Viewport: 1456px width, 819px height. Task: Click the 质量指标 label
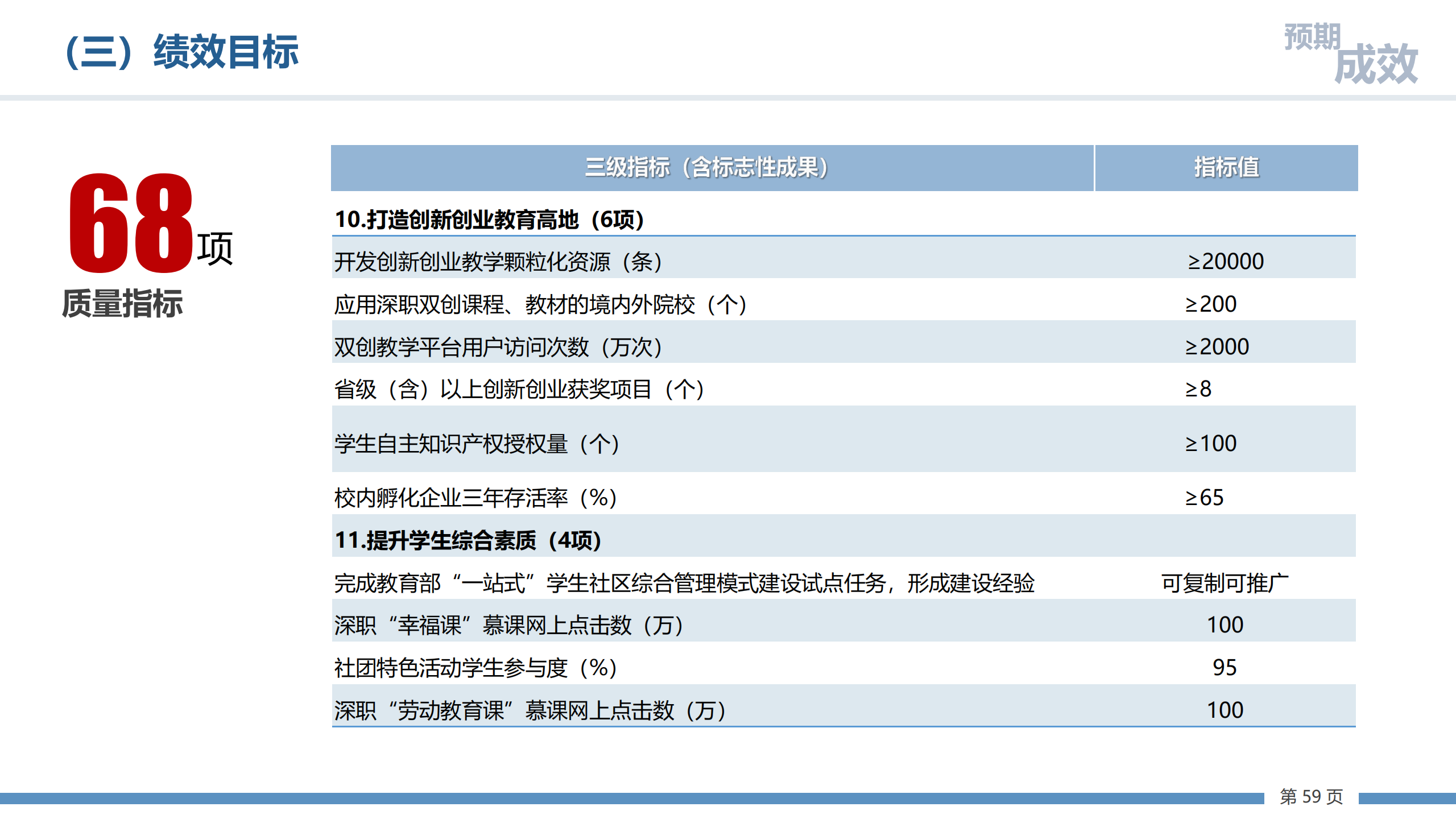point(122,303)
